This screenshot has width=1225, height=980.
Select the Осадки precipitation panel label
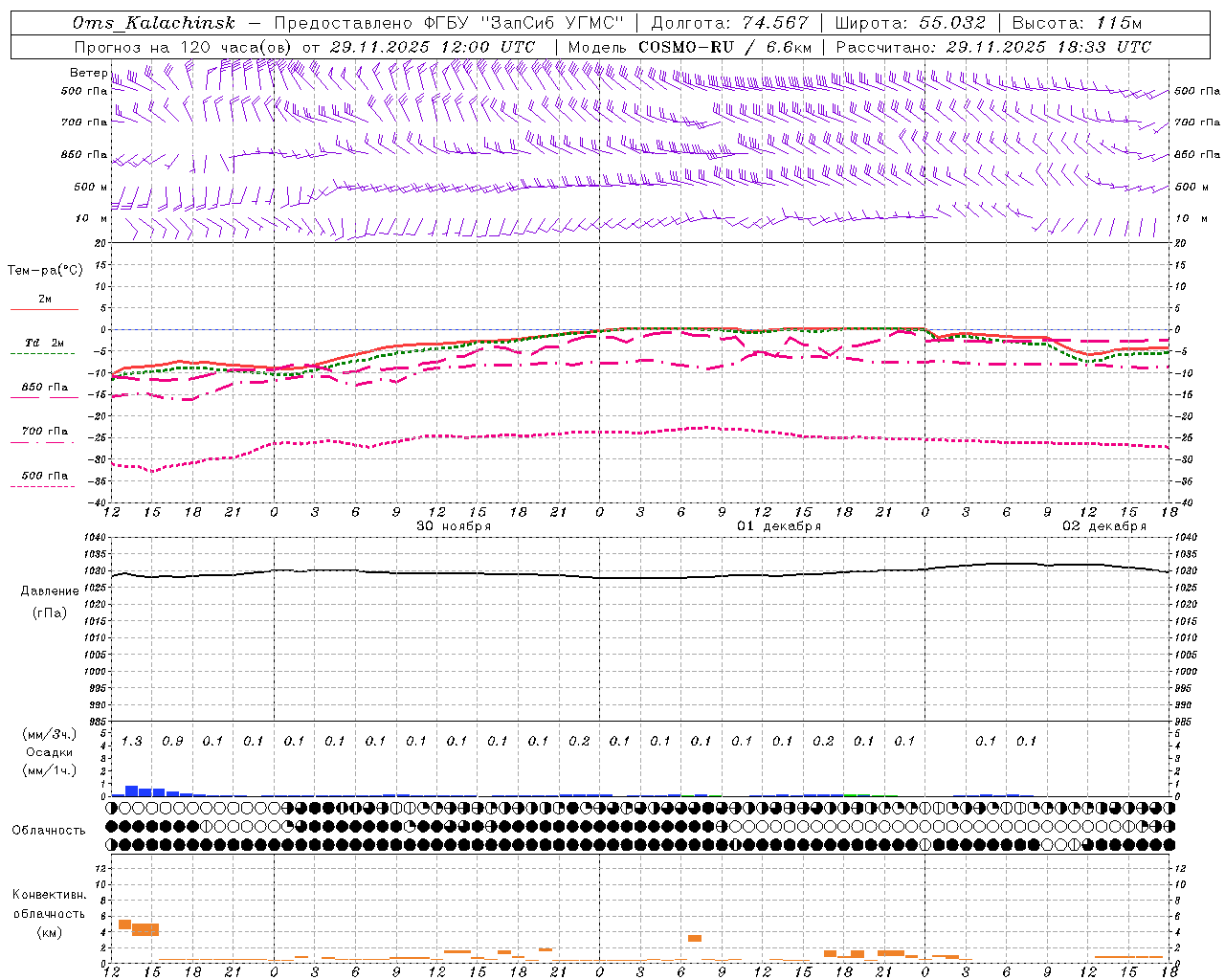49,752
